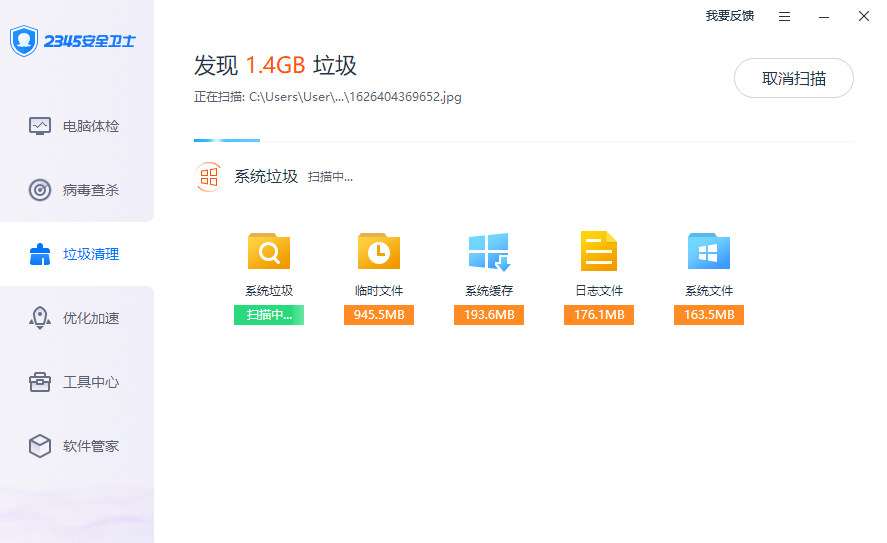Select the 垃圾清理 broom icon
The width and height of the screenshot is (887, 543).
click(x=40, y=254)
